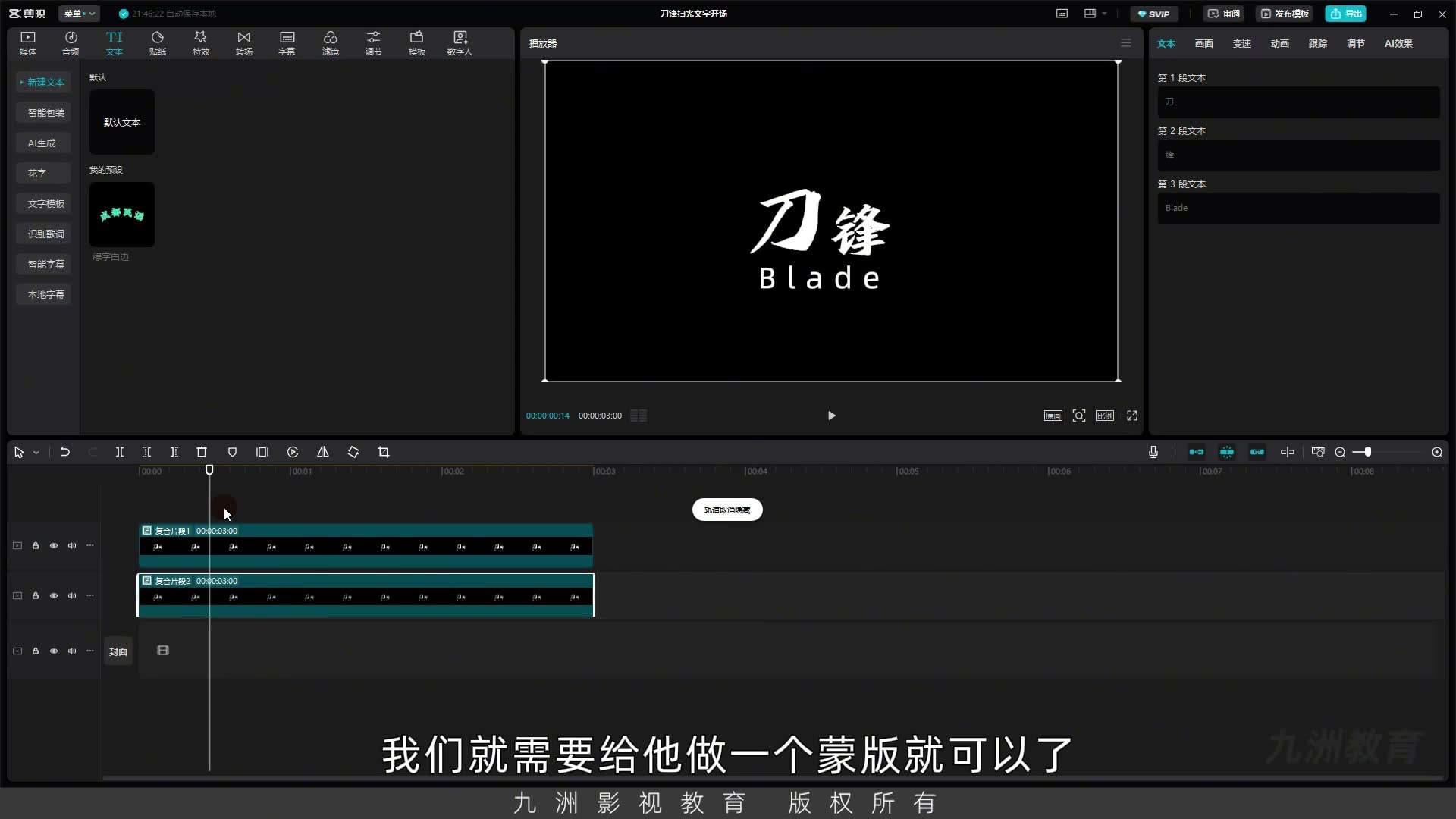Open the 贴纸 stickers panel
1456x819 pixels.
point(158,43)
